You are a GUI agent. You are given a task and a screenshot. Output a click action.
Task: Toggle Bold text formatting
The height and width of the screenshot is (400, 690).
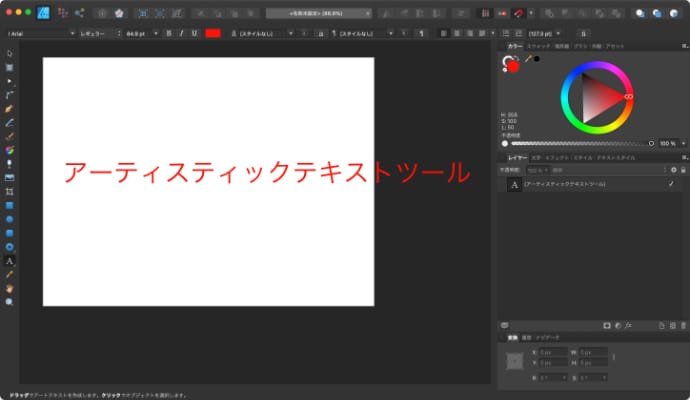(168, 33)
